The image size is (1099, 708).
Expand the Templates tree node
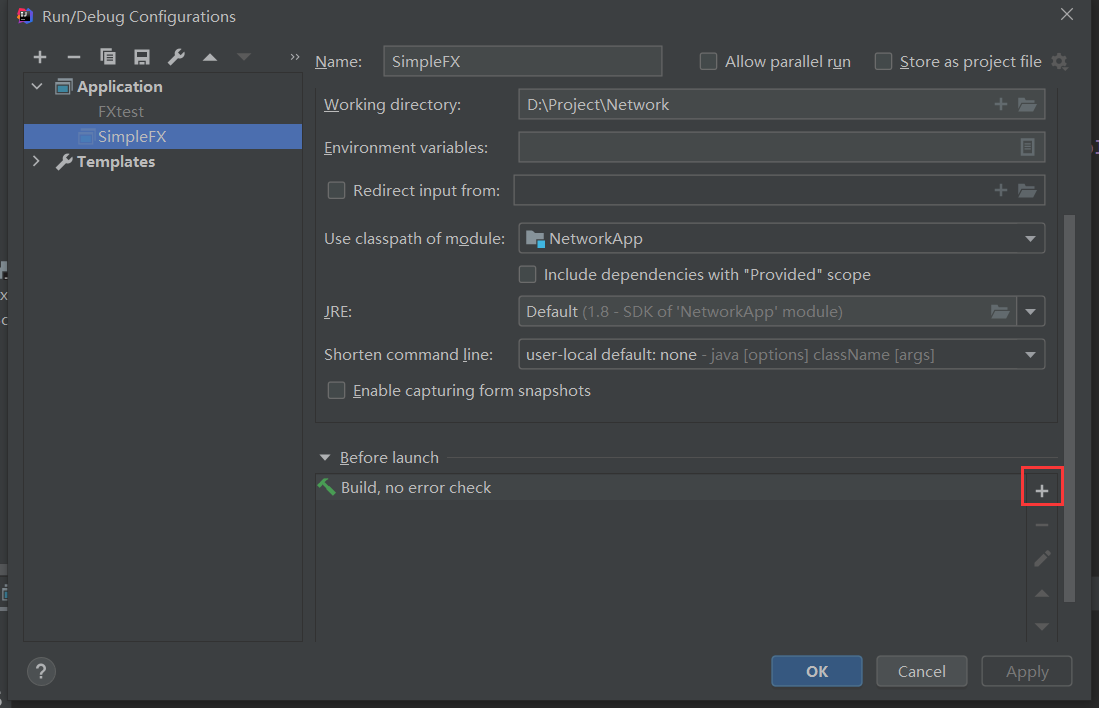pos(37,162)
